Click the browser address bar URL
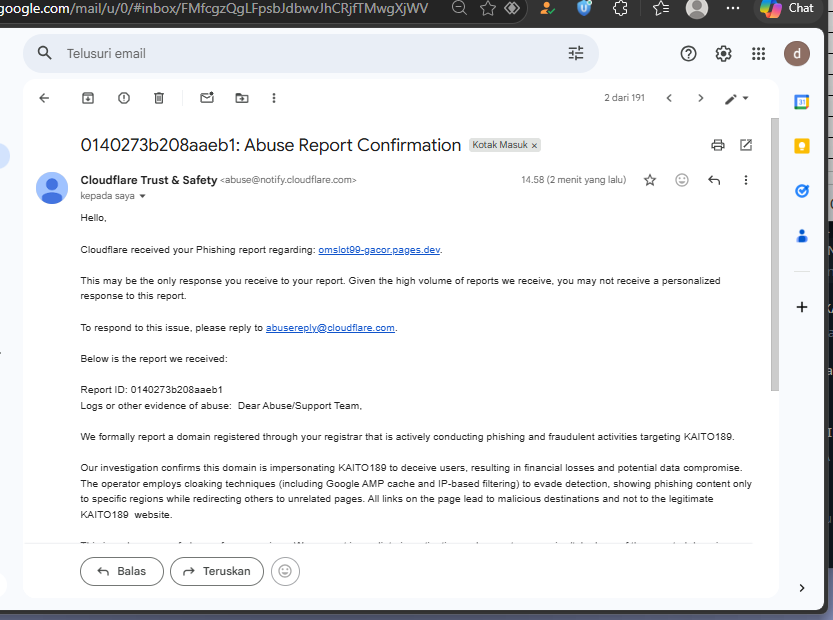 coord(214,8)
